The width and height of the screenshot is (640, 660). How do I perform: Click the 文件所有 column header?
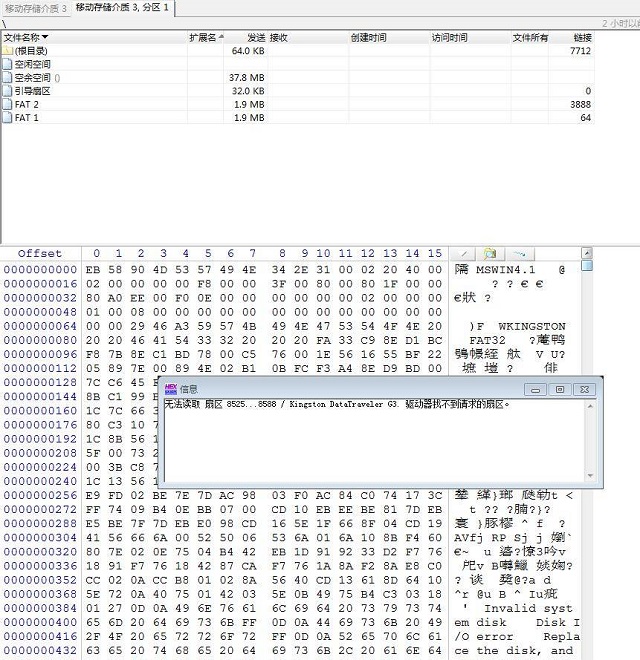click(x=530, y=38)
